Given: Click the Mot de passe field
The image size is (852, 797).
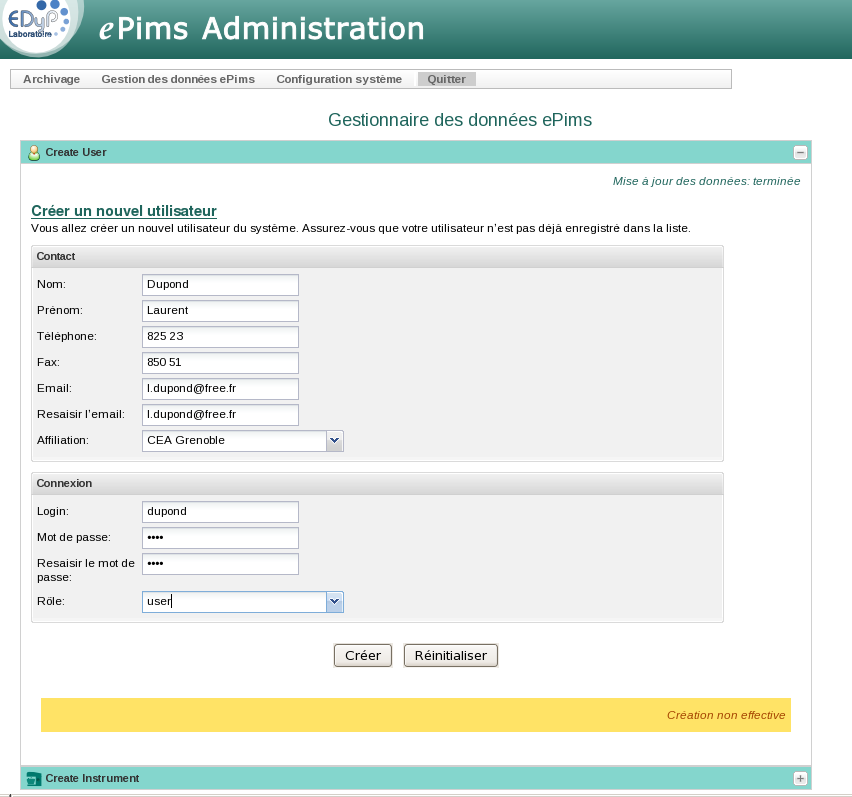Looking at the screenshot, I should pyautogui.click(x=220, y=537).
